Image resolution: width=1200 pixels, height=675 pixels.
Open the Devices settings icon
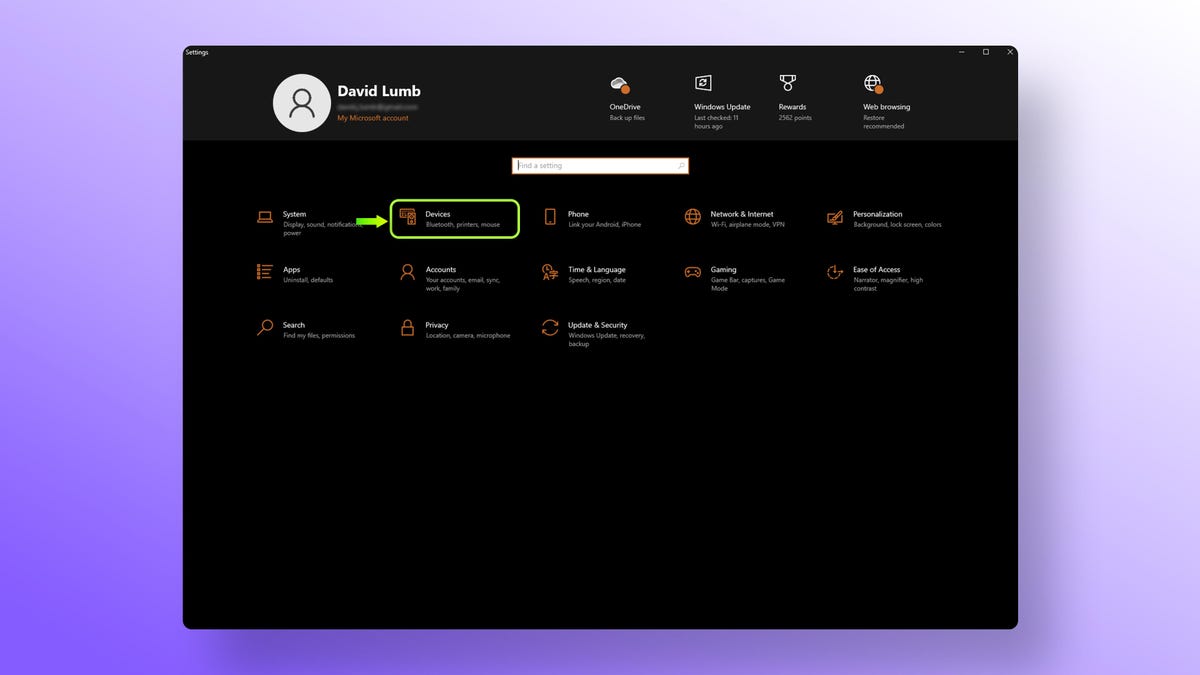pyautogui.click(x=407, y=217)
